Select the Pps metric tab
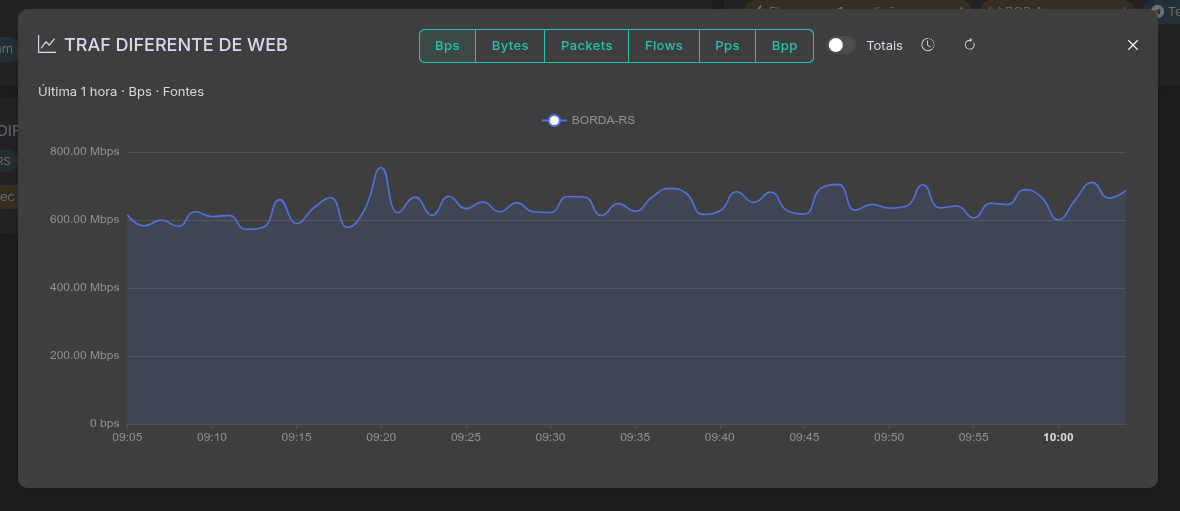The image size is (1180, 511). pyautogui.click(x=727, y=46)
